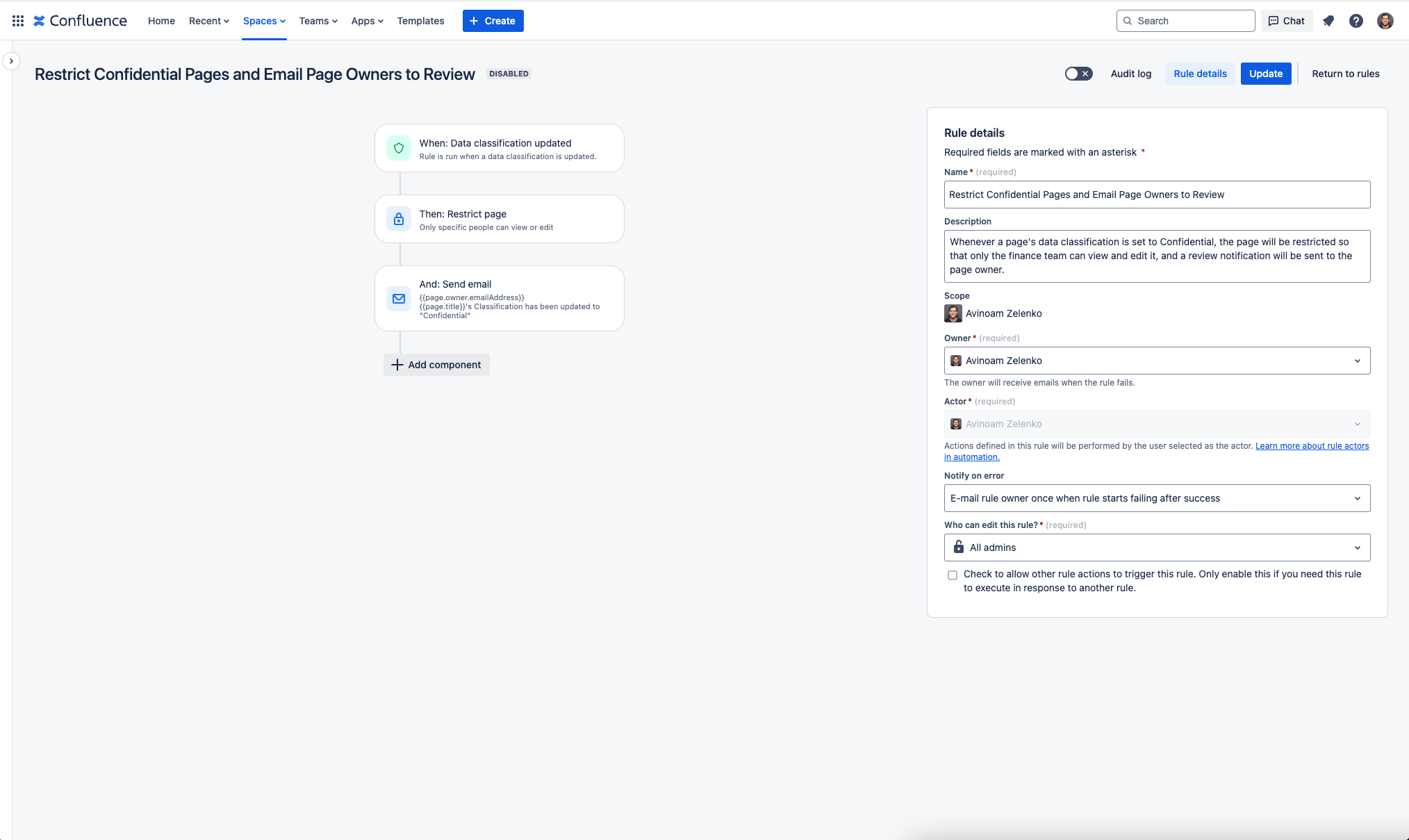This screenshot has width=1409, height=840.
Task: Open the Spaces menu
Action: (x=263, y=21)
